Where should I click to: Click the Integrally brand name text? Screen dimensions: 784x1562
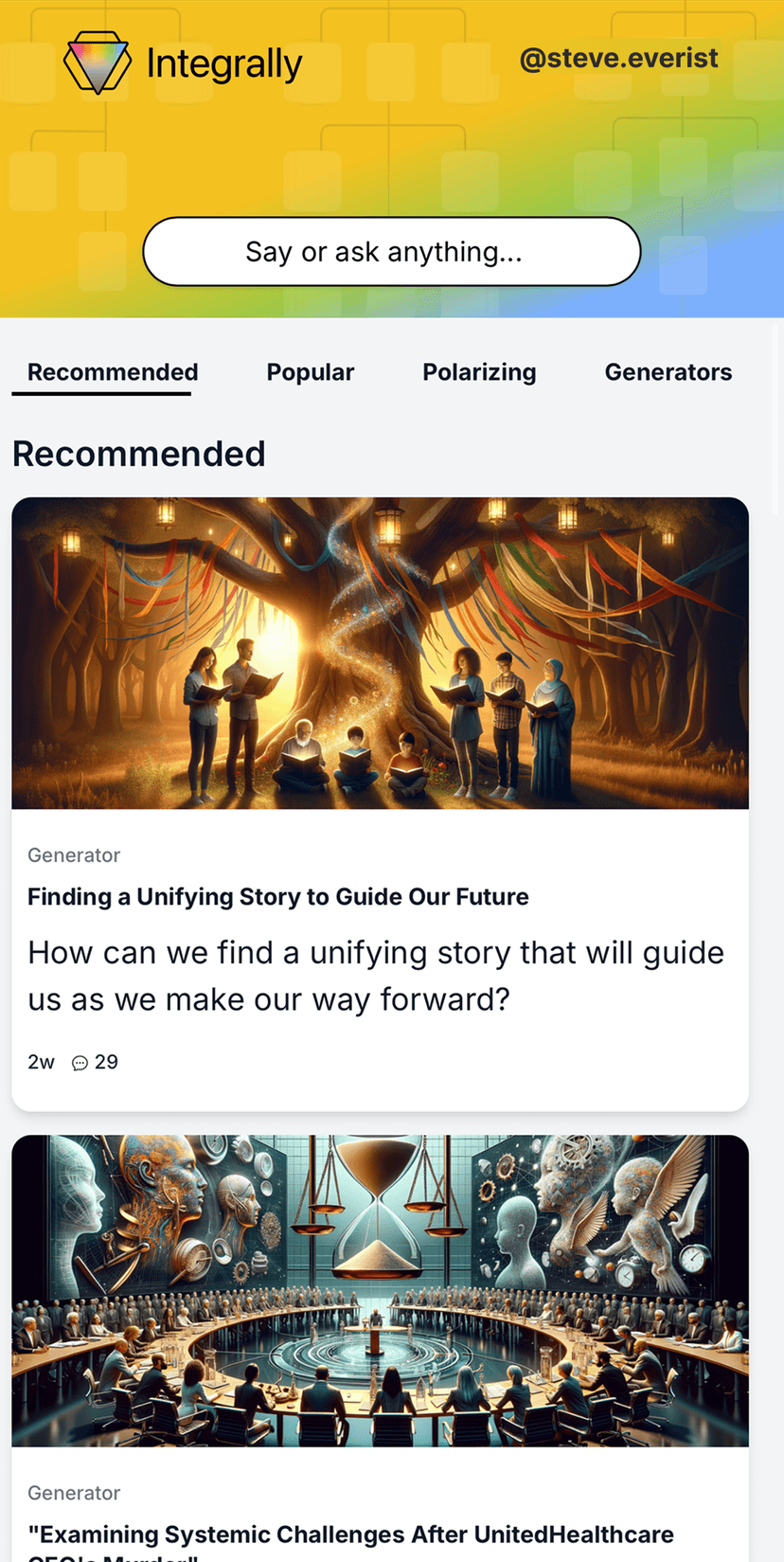click(224, 63)
